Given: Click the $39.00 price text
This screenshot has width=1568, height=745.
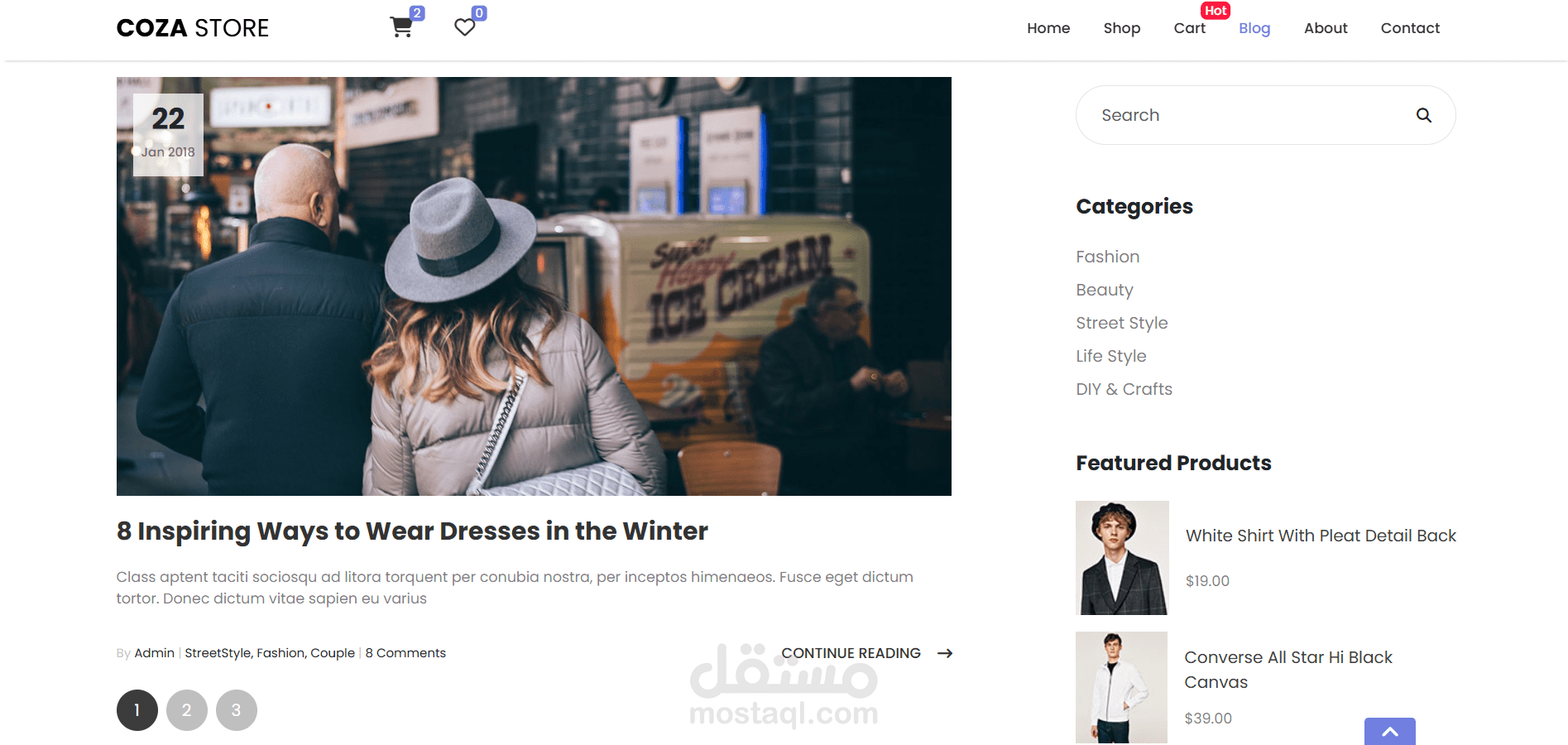Looking at the screenshot, I should (x=1208, y=719).
